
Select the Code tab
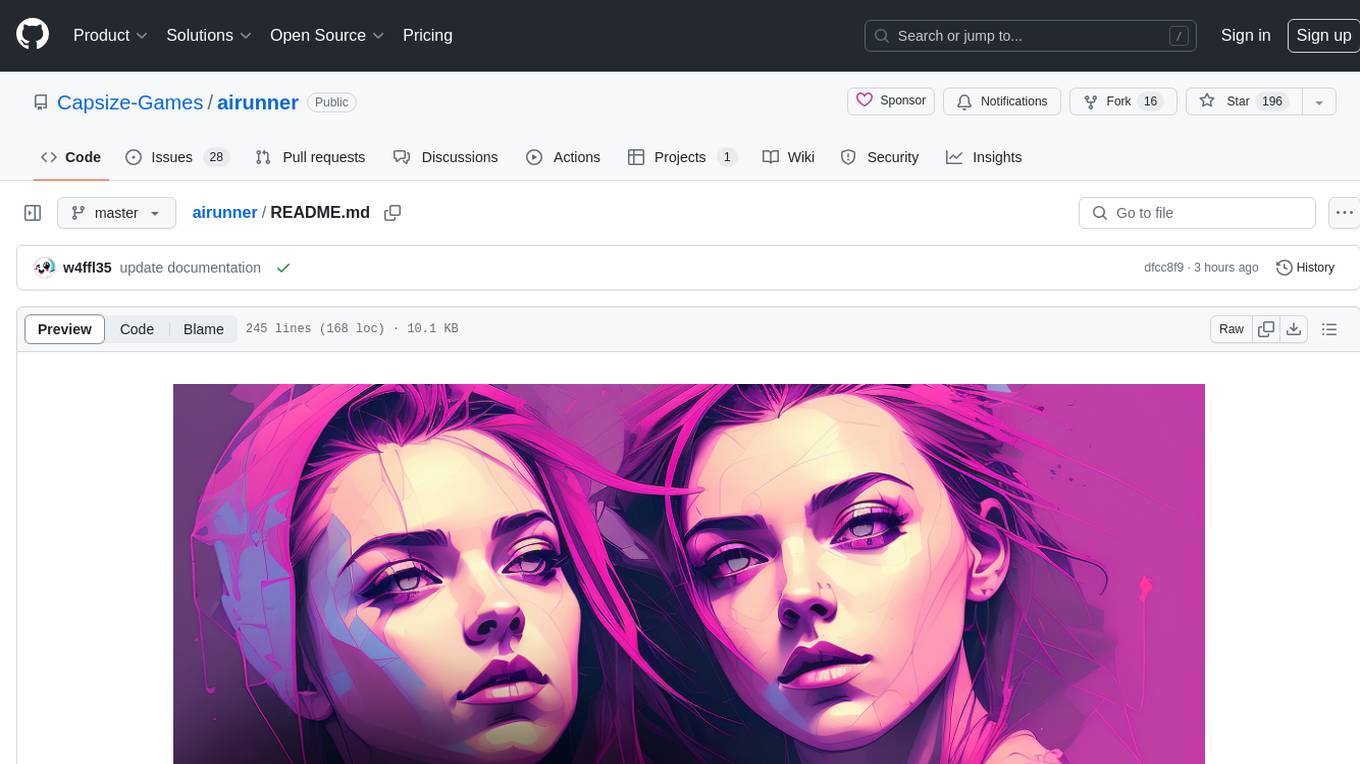click(x=71, y=157)
